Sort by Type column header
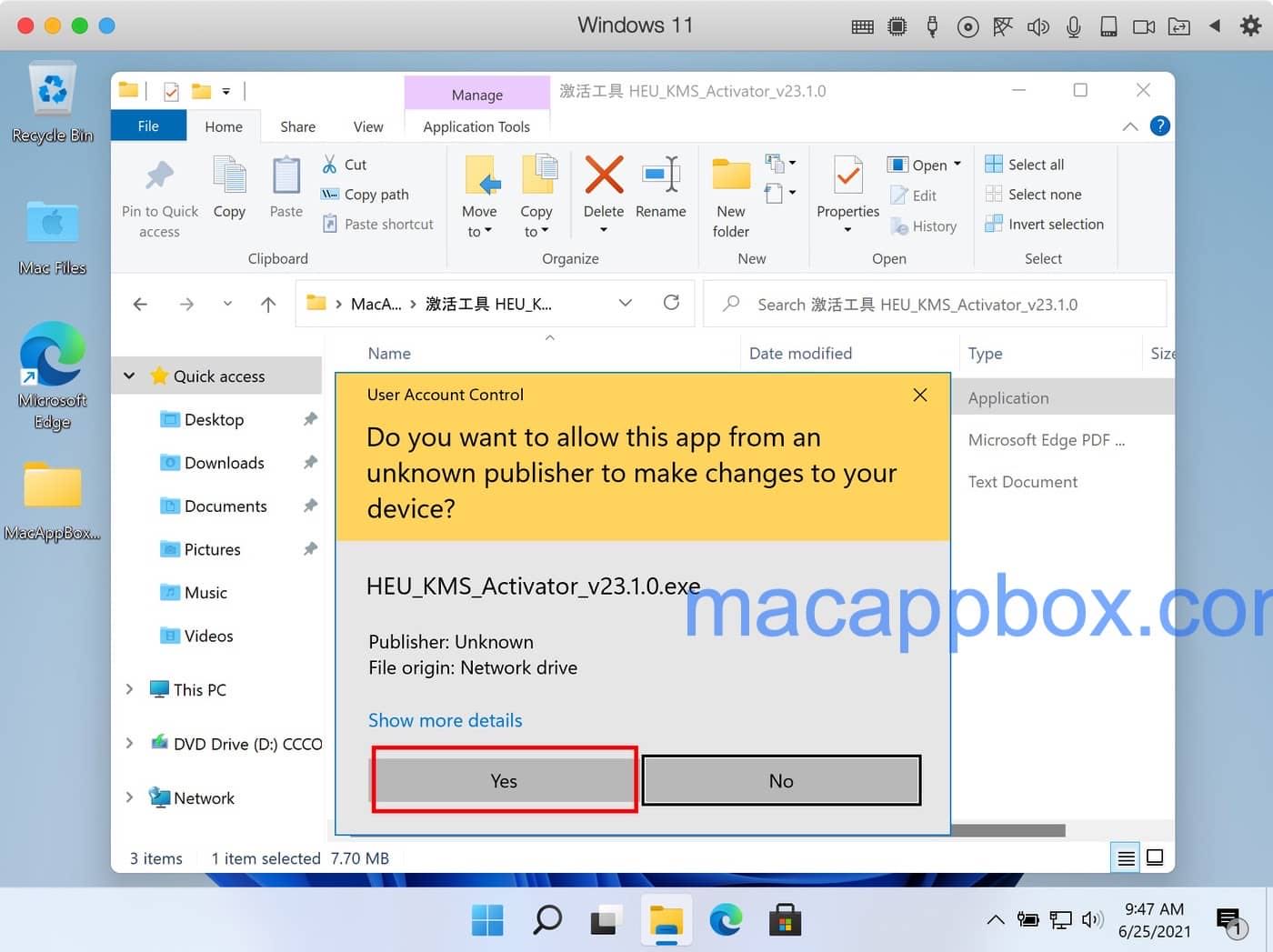This screenshot has height=952, width=1273. click(x=985, y=354)
